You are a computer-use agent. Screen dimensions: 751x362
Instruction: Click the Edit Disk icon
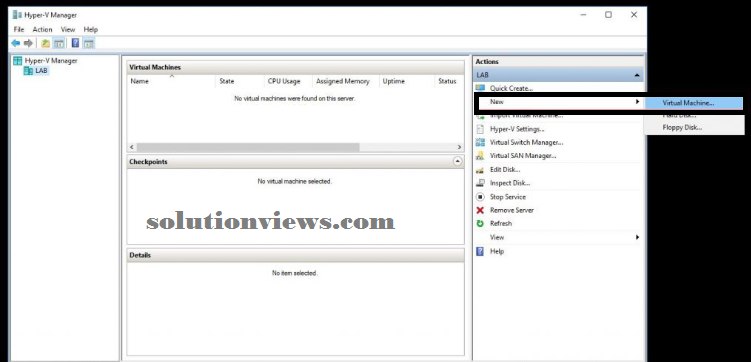pyautogui.click(x=480, y=170)
